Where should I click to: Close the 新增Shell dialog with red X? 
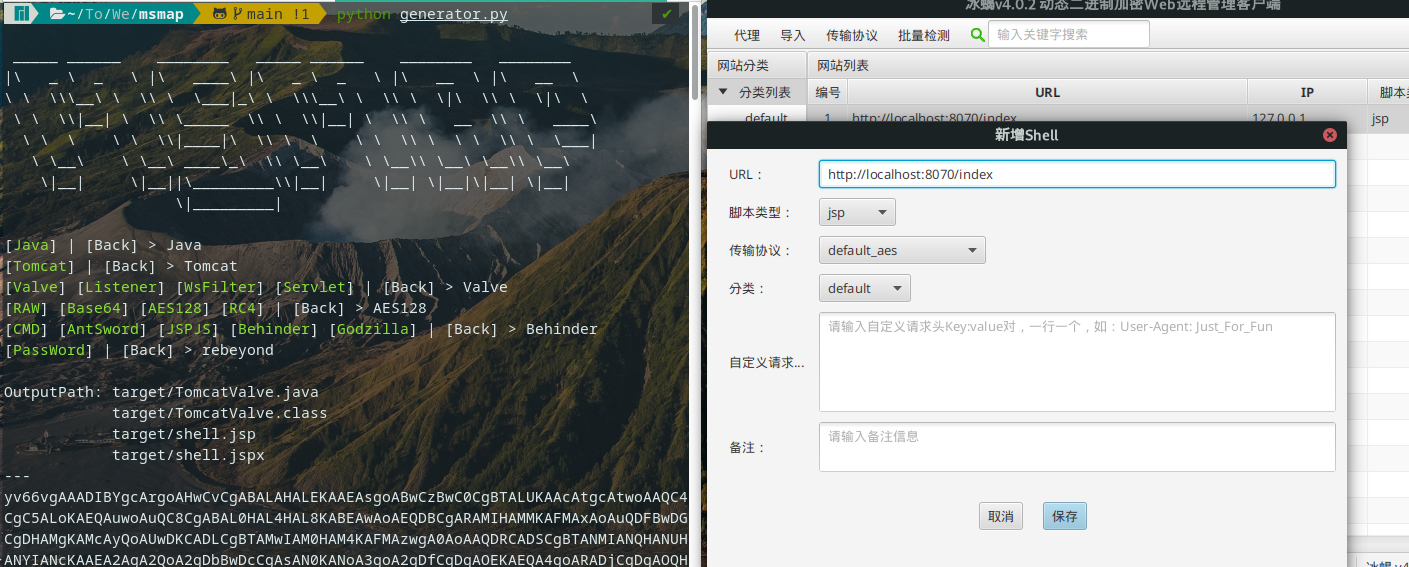(x=1329, y=135)
